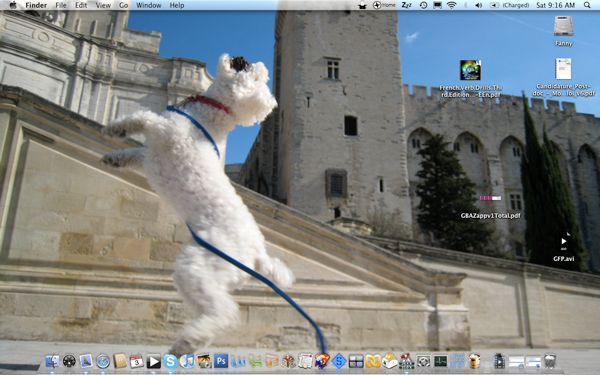Open the Edit menu

click(81, 5)
